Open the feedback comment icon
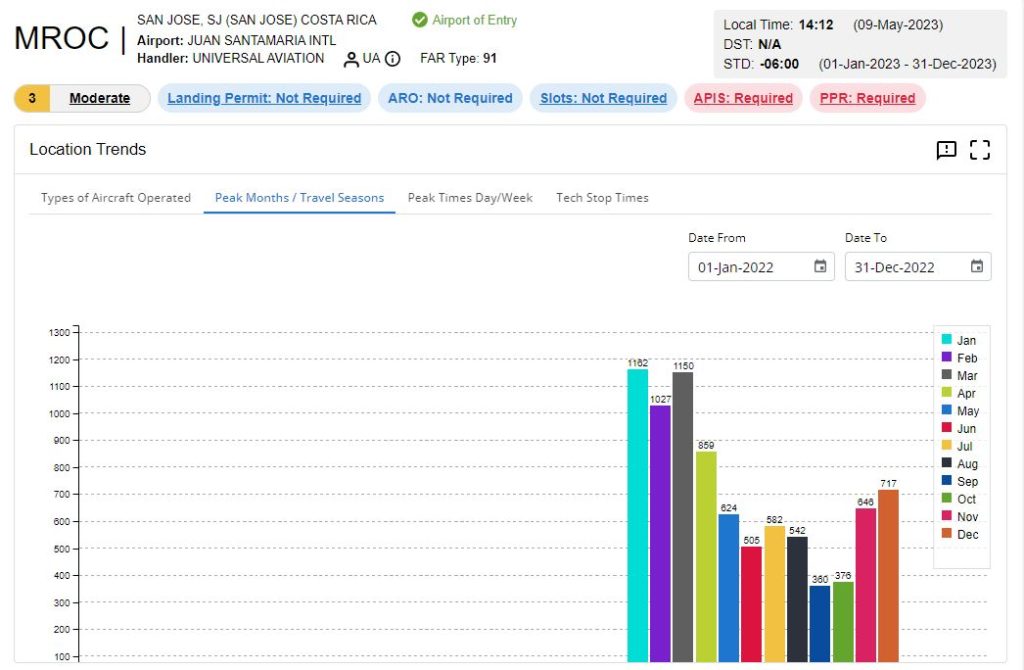The width and height of the screenshot is (1024, 670). coord(946,150)
